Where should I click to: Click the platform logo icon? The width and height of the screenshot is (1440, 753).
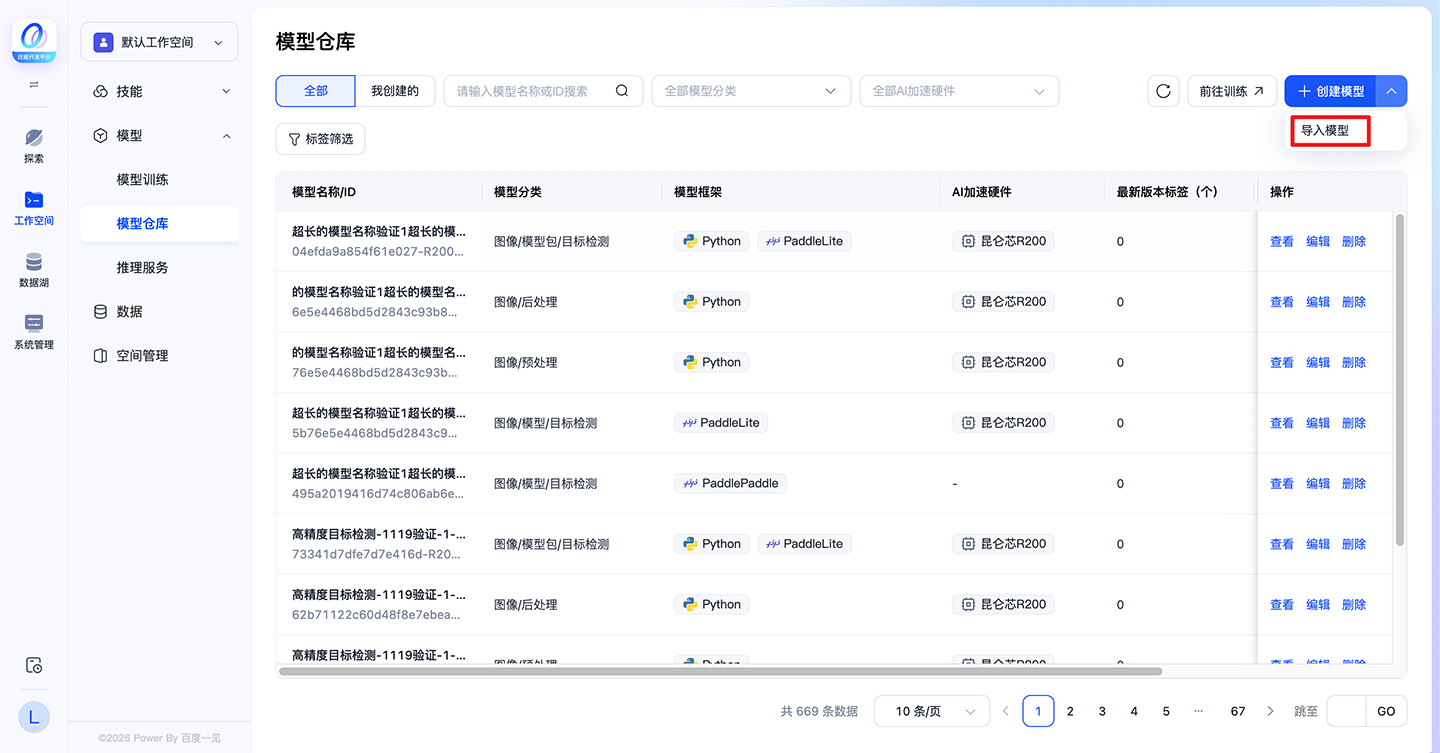(x=34, y=42)
